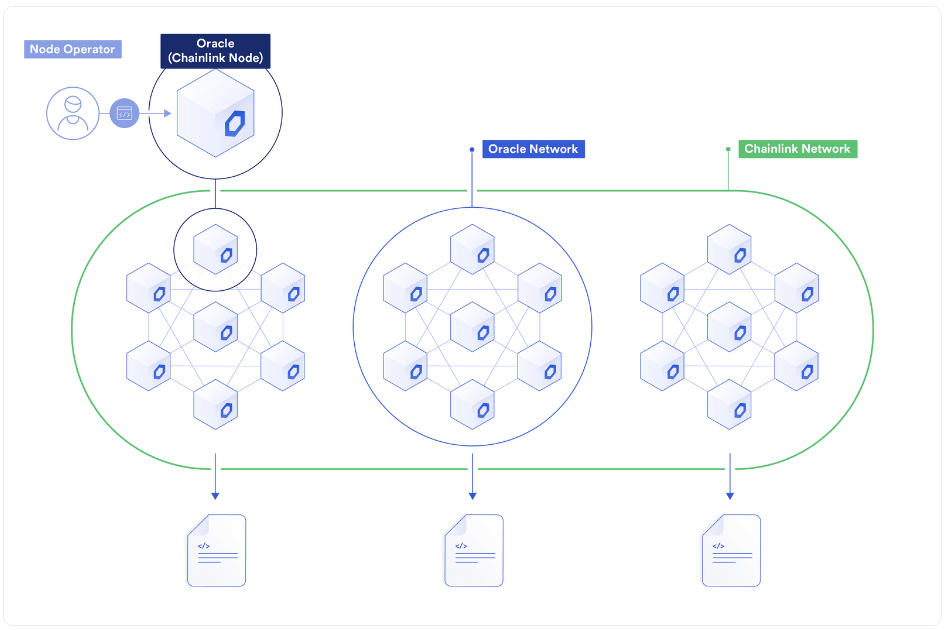Select the node operator person icon

pyautogui.click(x=73, y=113)
